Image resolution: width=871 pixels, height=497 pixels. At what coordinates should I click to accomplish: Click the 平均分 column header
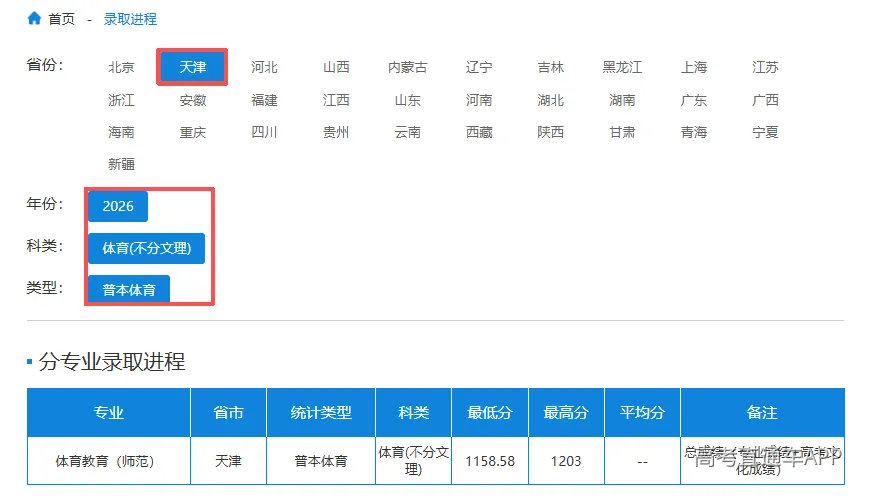tap(642, 412)
